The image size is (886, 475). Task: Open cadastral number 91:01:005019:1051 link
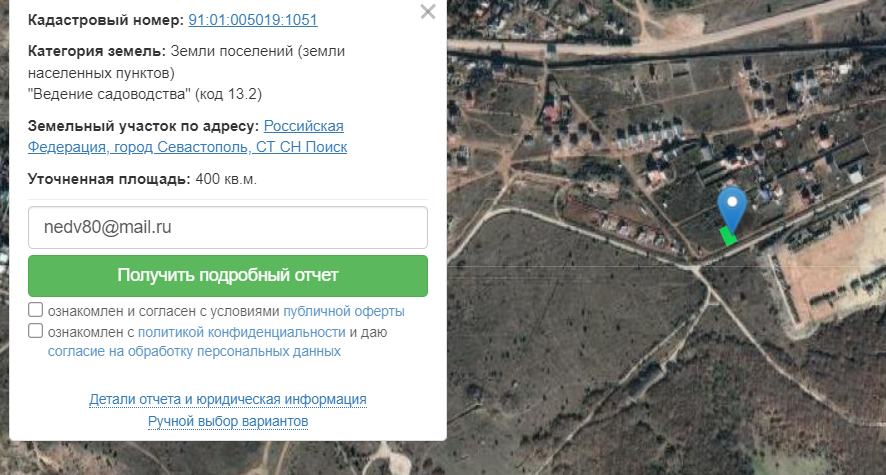point(253,20)
